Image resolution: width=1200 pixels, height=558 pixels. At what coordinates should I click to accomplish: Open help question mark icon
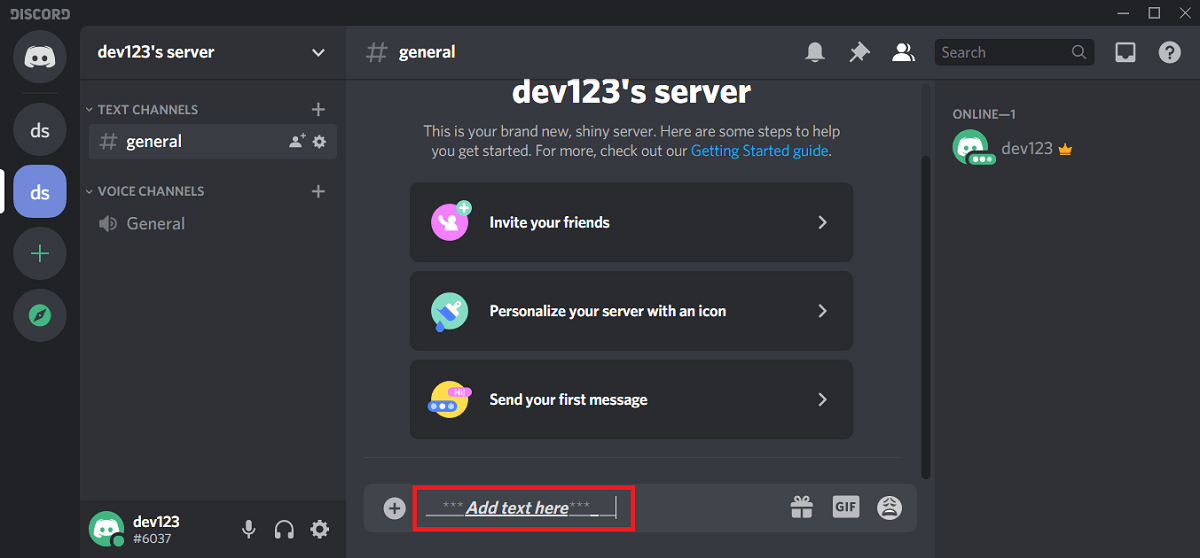click(x=1169, y=53)
